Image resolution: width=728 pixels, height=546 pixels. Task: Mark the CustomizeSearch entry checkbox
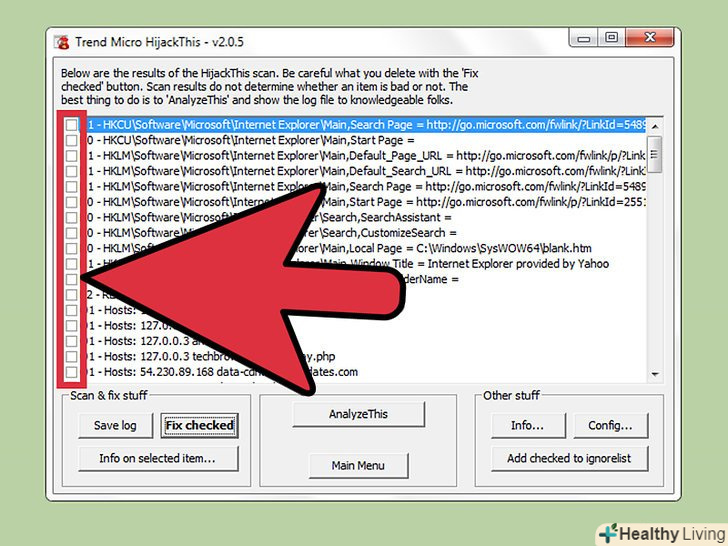(x=71, y=233)
